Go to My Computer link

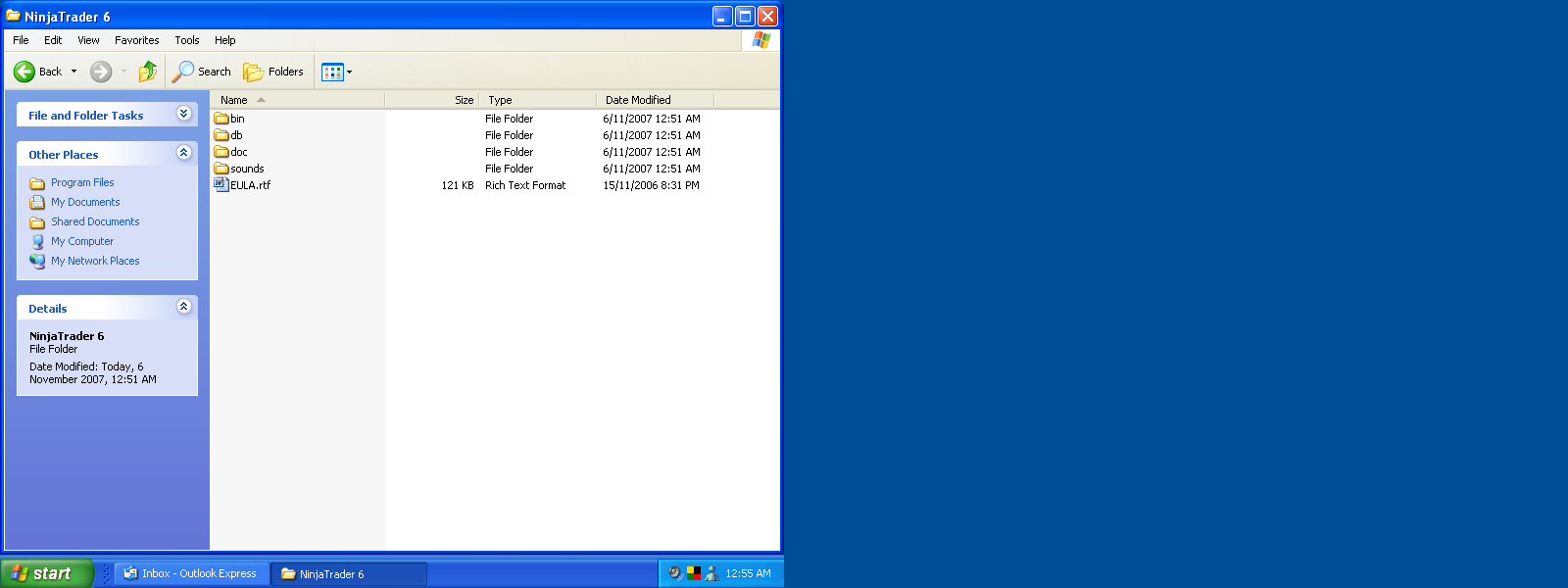82,241
